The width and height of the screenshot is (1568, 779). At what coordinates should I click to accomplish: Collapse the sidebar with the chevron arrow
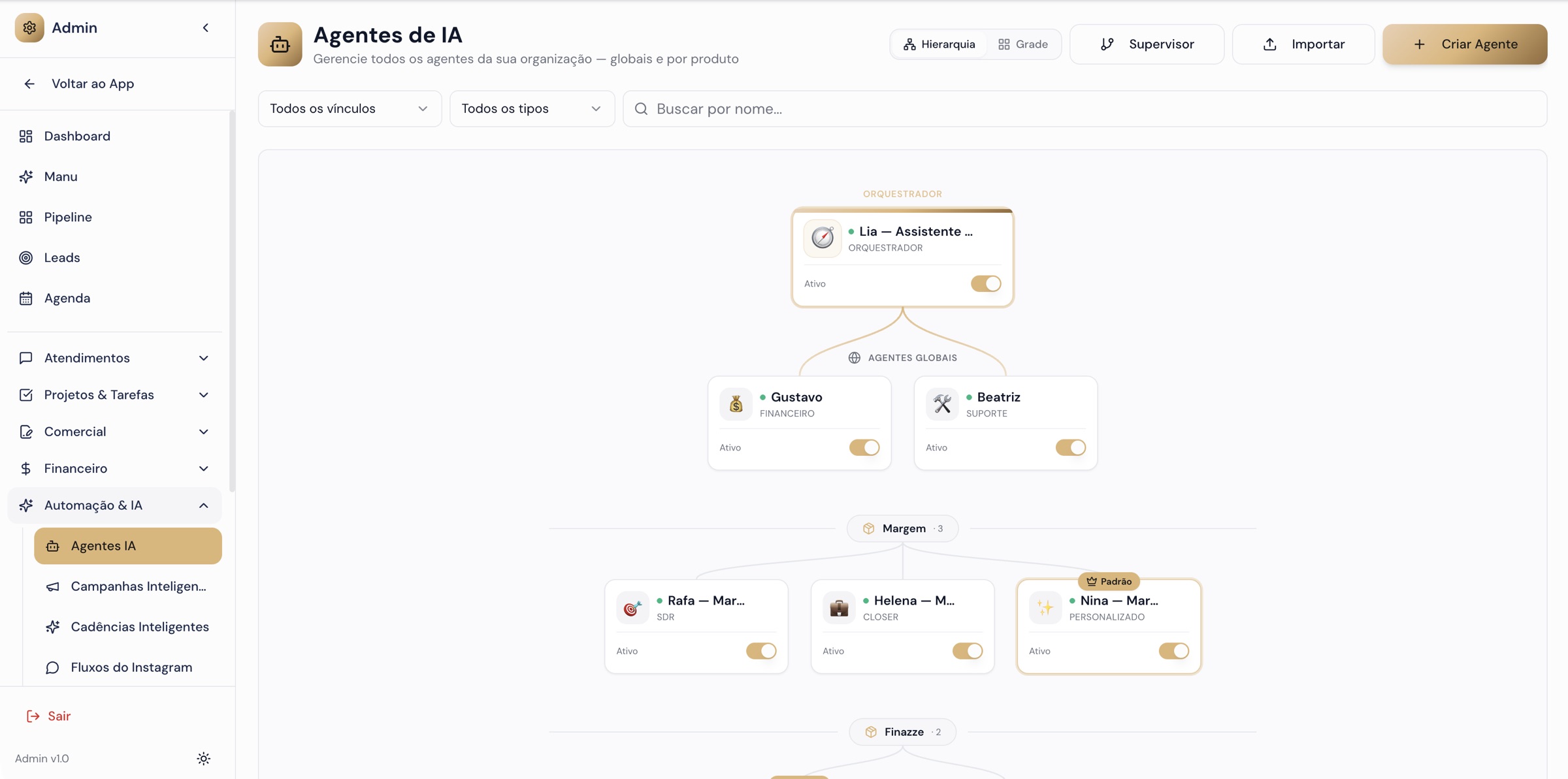pos(206,27)
